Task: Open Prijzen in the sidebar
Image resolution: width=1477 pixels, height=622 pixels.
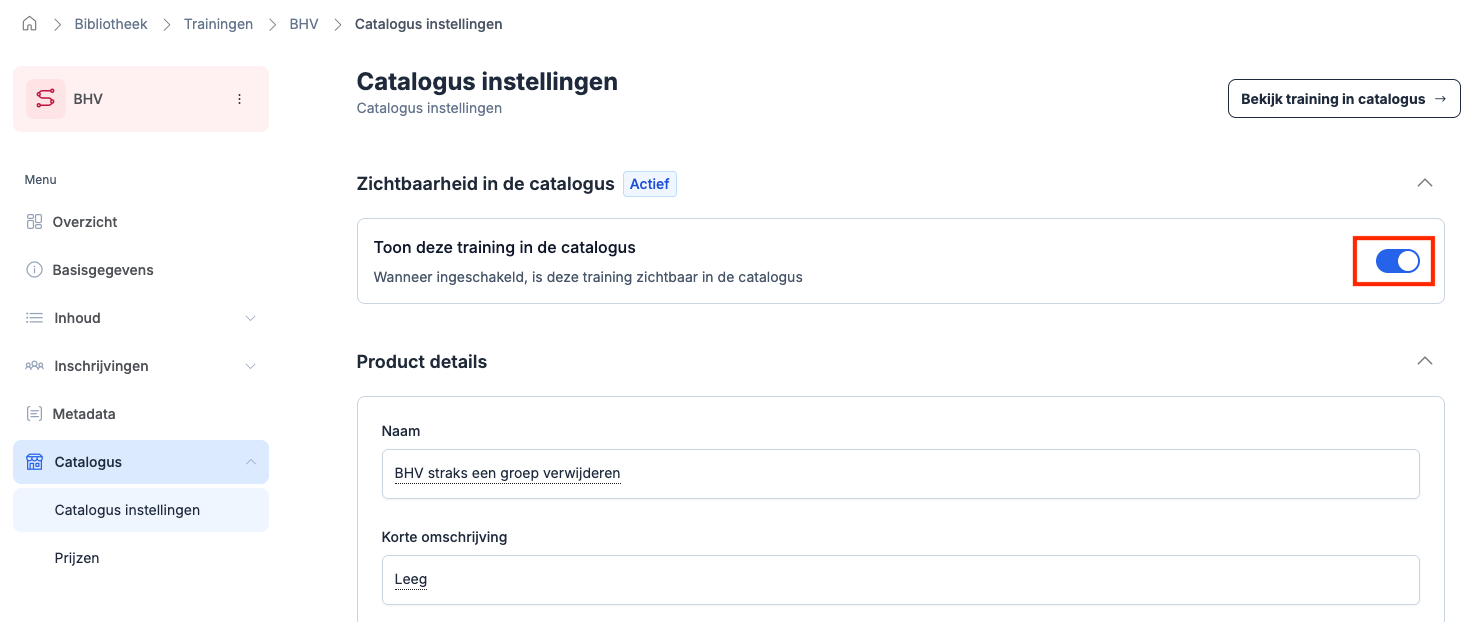Action: click(77, 558)
